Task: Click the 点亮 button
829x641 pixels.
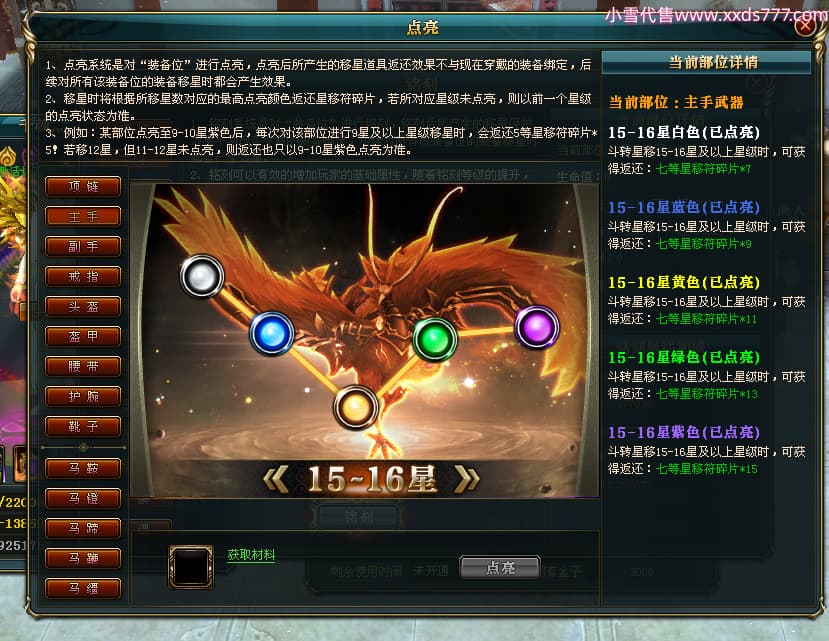Action: pos(500,567)
